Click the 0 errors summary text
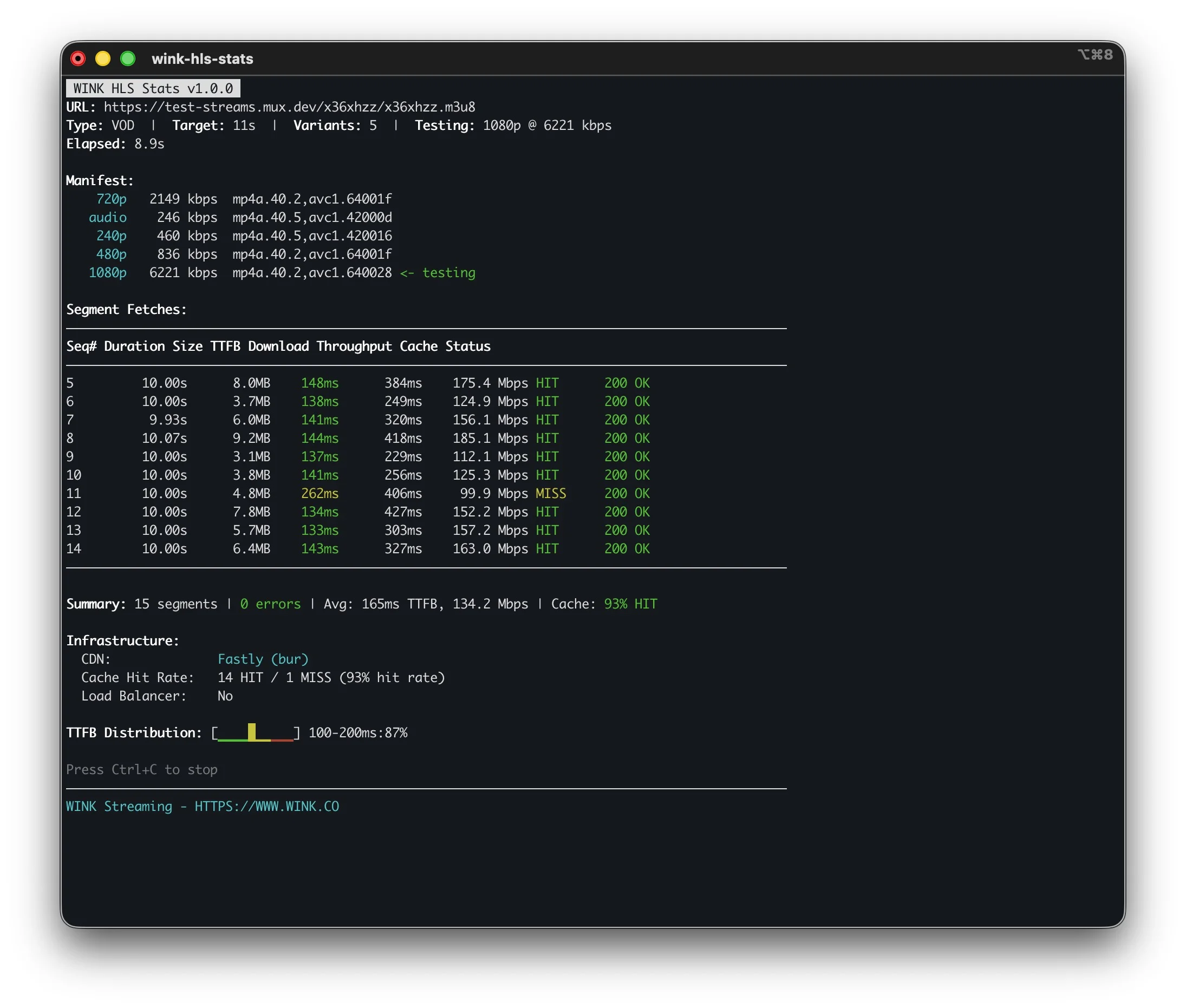 pos(270,604)
